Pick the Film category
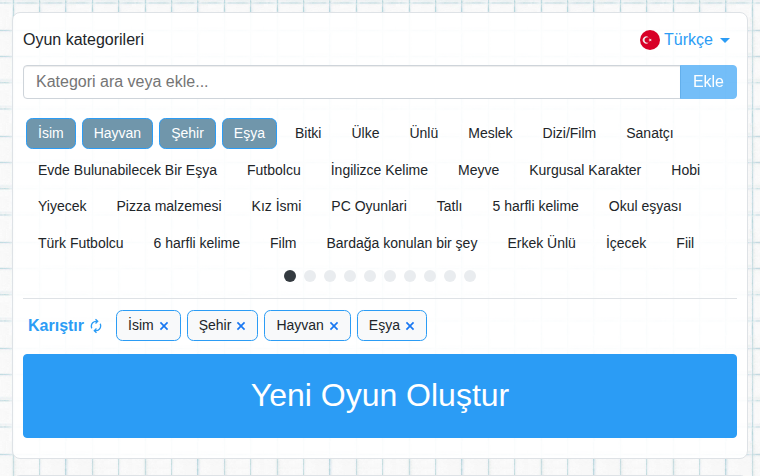 pyautogui.click(x=283, y=243)
